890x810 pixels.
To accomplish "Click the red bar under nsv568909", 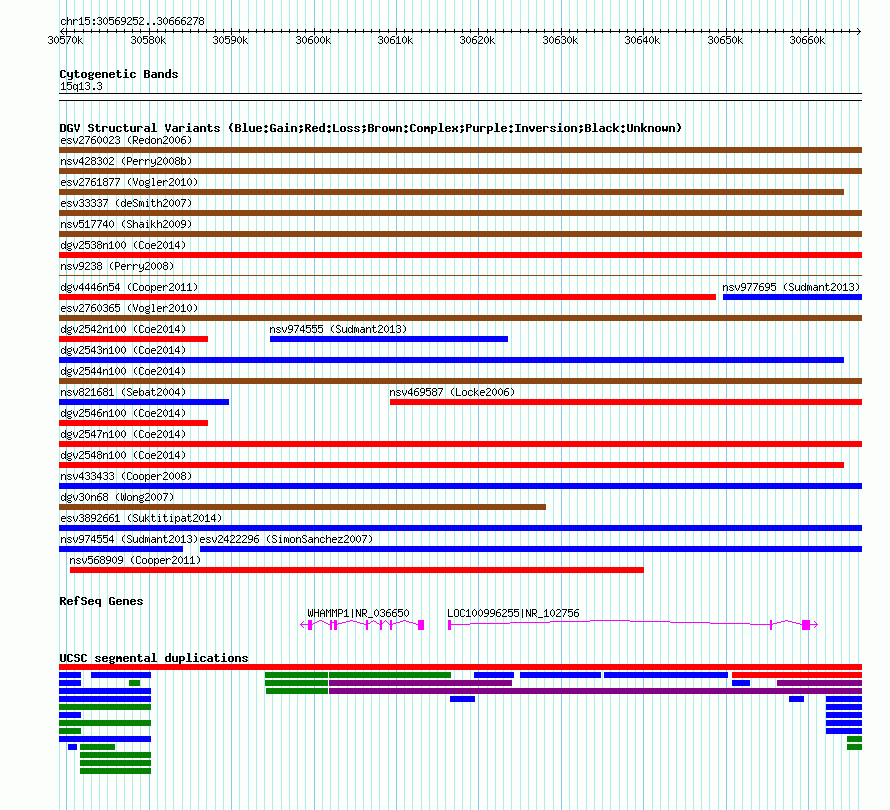I will (357, 570).
